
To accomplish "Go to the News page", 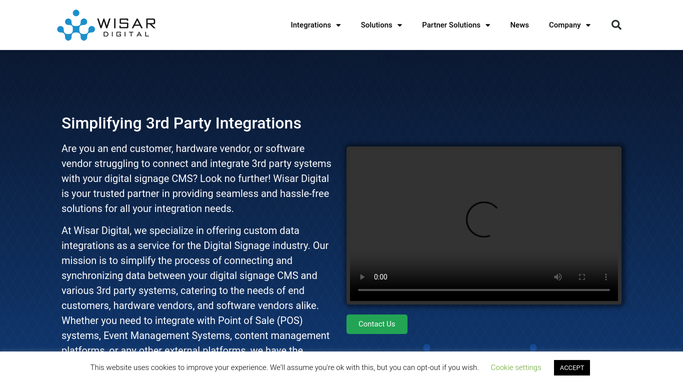I will (519, 25).
